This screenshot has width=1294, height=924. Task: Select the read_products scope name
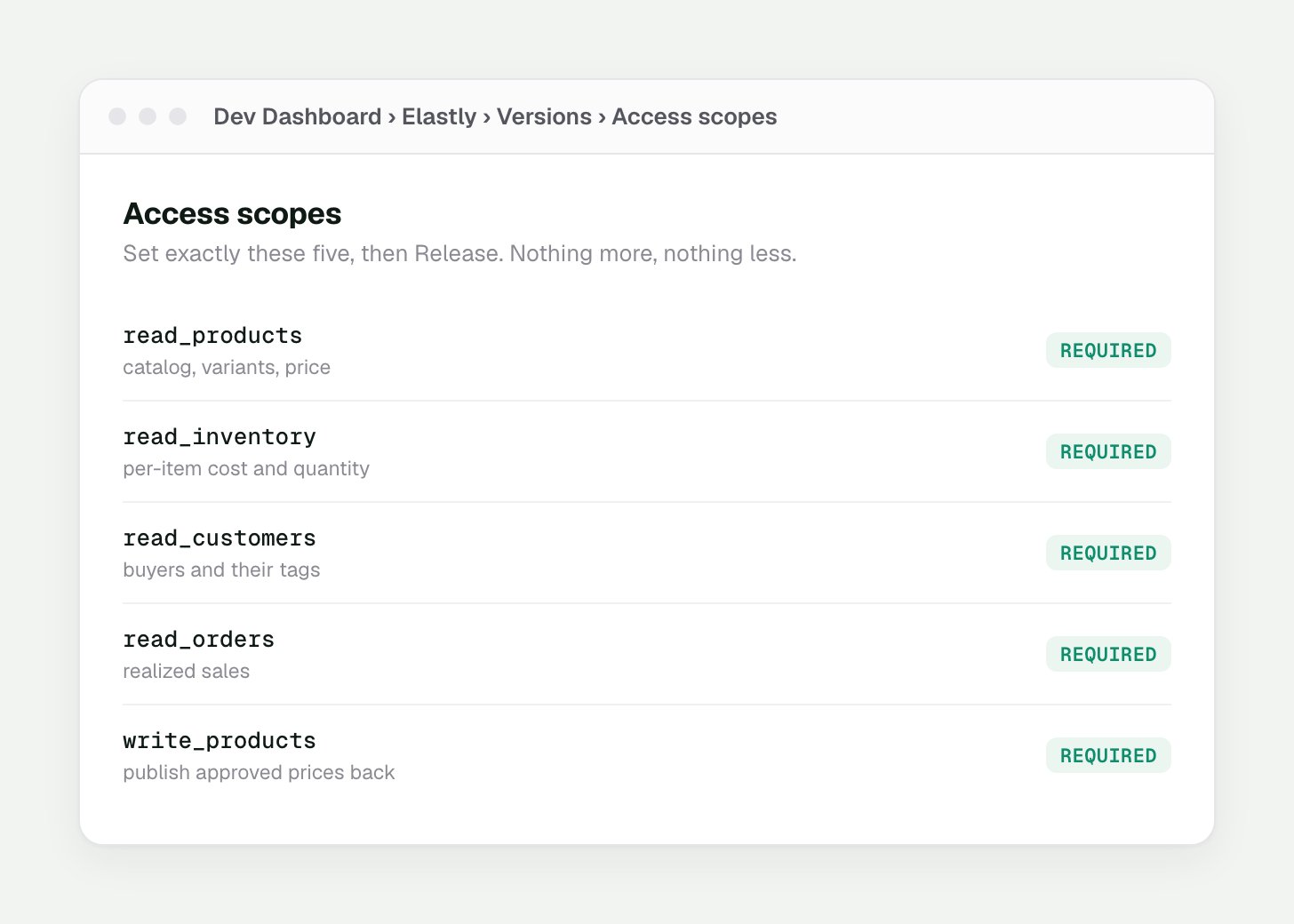[x=212, y=336]
